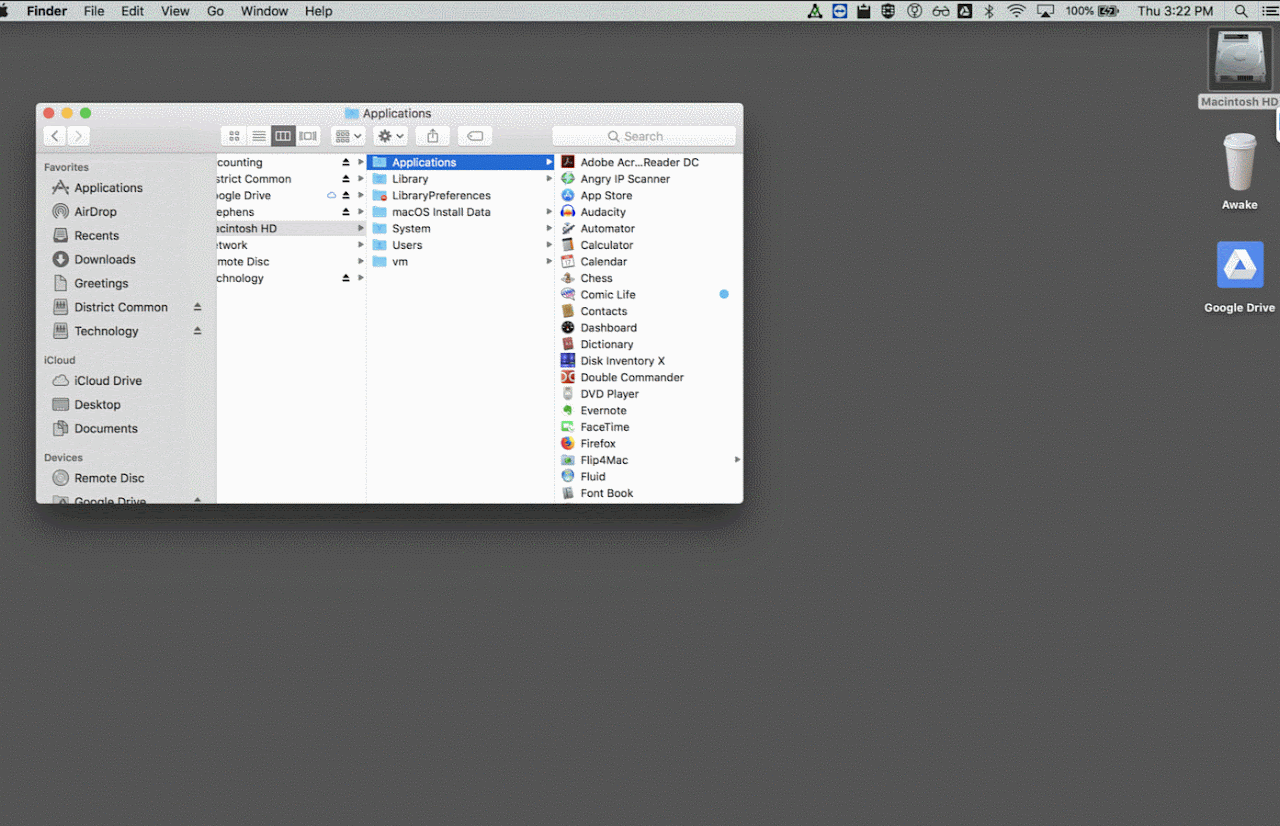This screenshot has width=1280, height=826.
Task: Open Spotlight search in the menu bar
Action: pos(1241,11)
